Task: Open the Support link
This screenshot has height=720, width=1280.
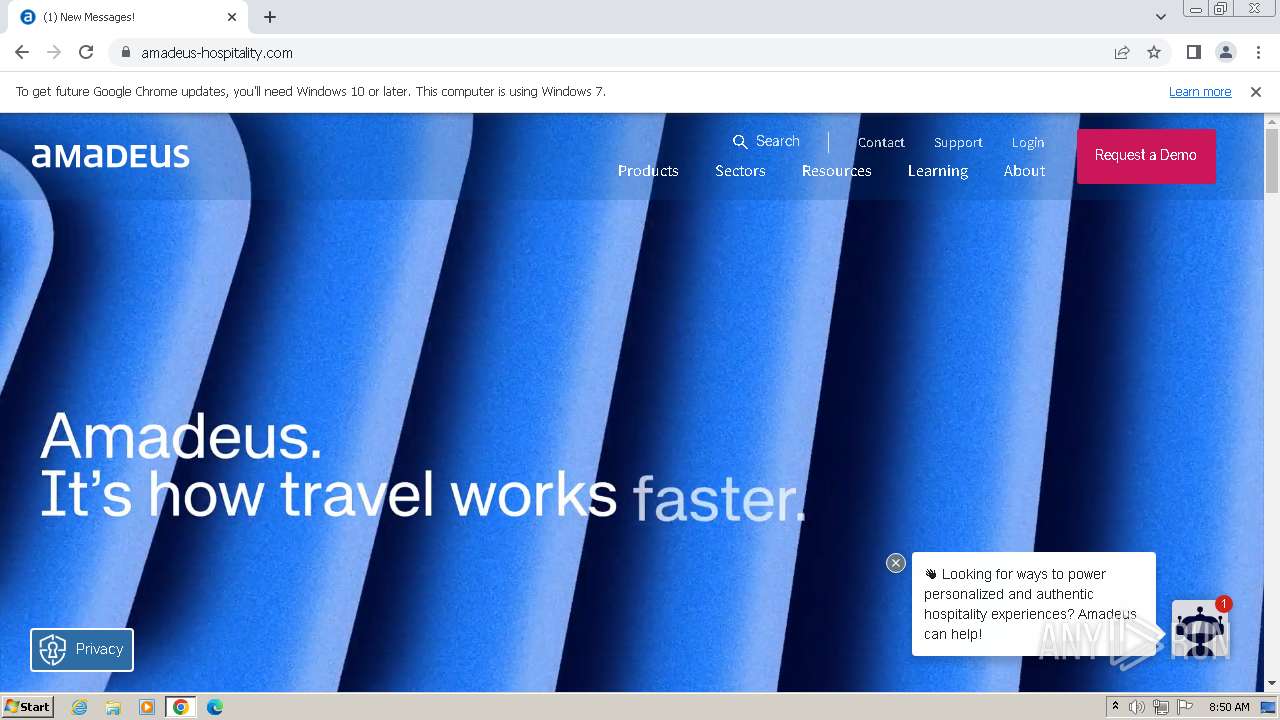Action: click(x=958, y=142)
